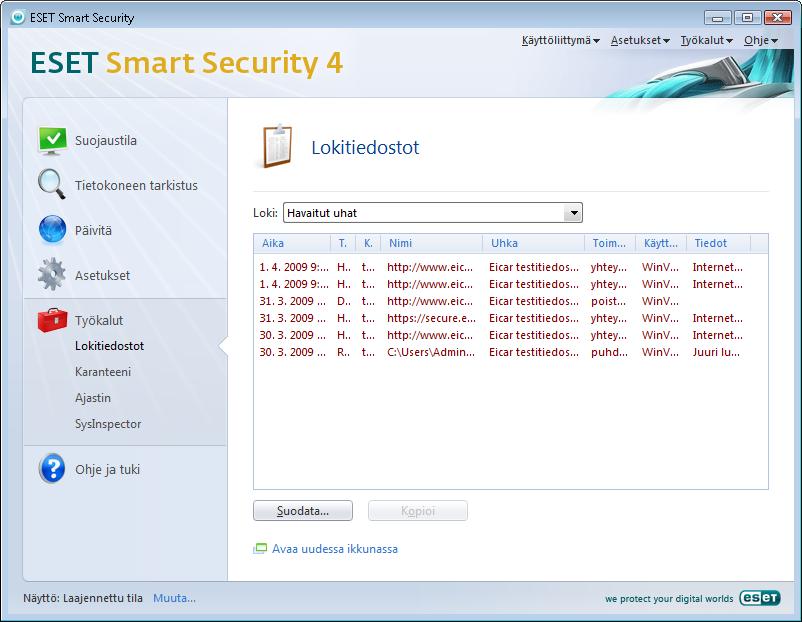Open the Käyttöliittymä menu

tap(560, 40)
